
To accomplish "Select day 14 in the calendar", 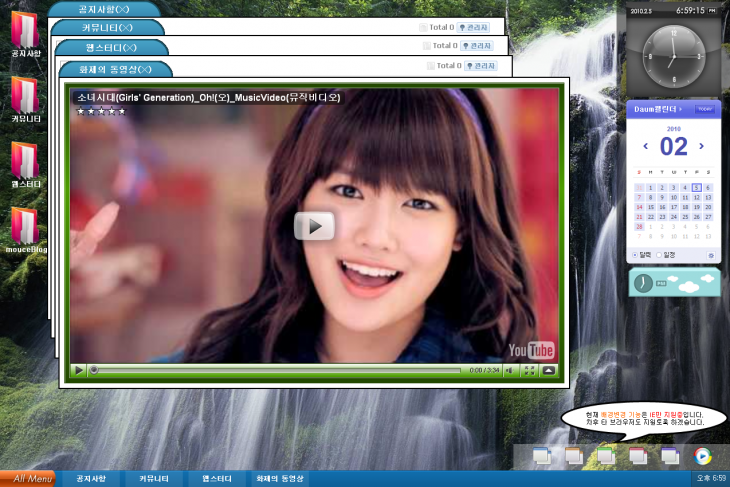I will tap(639, 207).
